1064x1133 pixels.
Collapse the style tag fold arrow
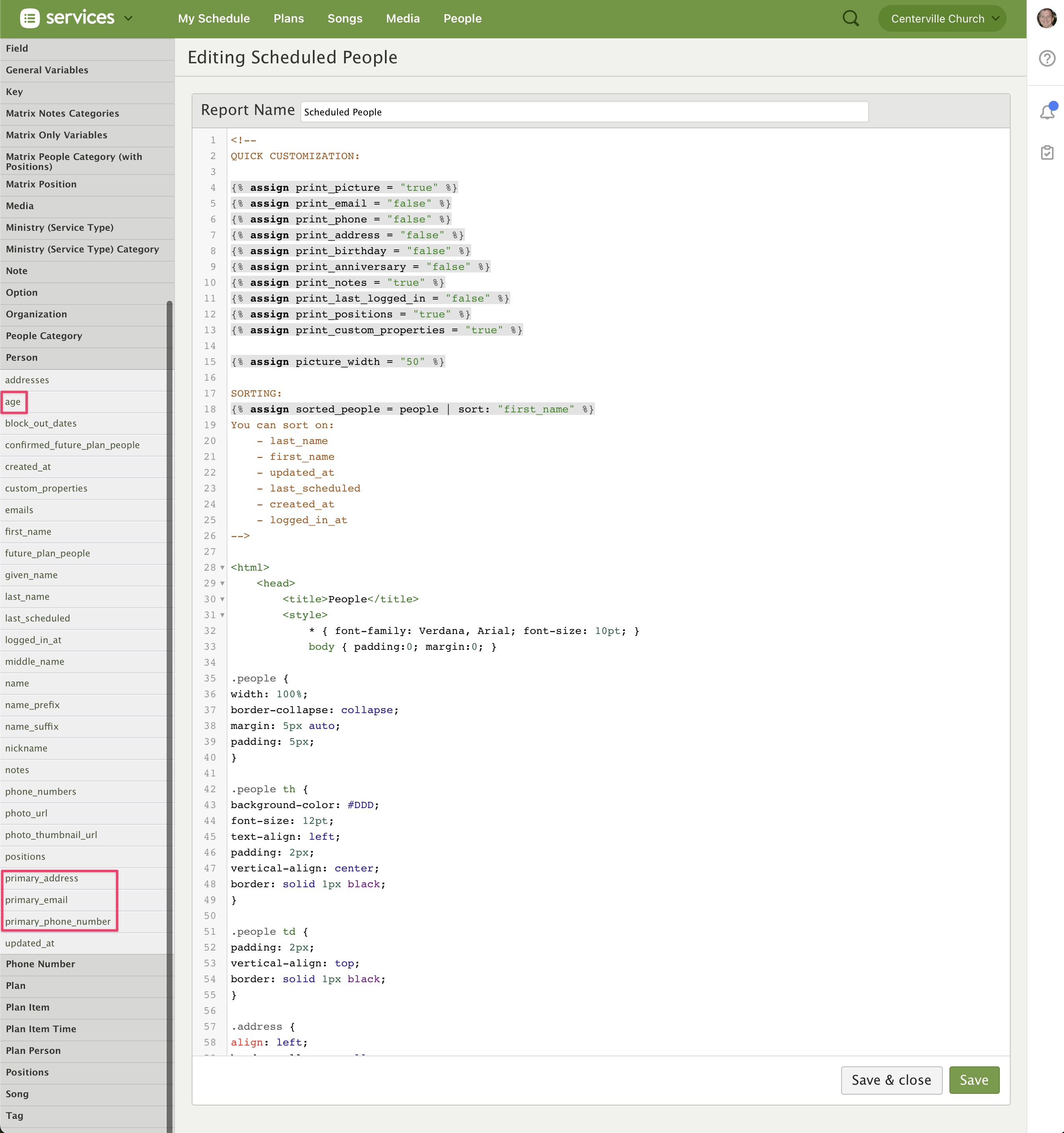coord(222,615)
